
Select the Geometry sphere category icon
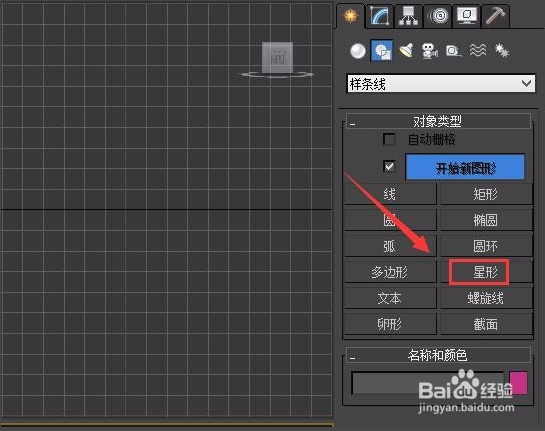[358, 51]
